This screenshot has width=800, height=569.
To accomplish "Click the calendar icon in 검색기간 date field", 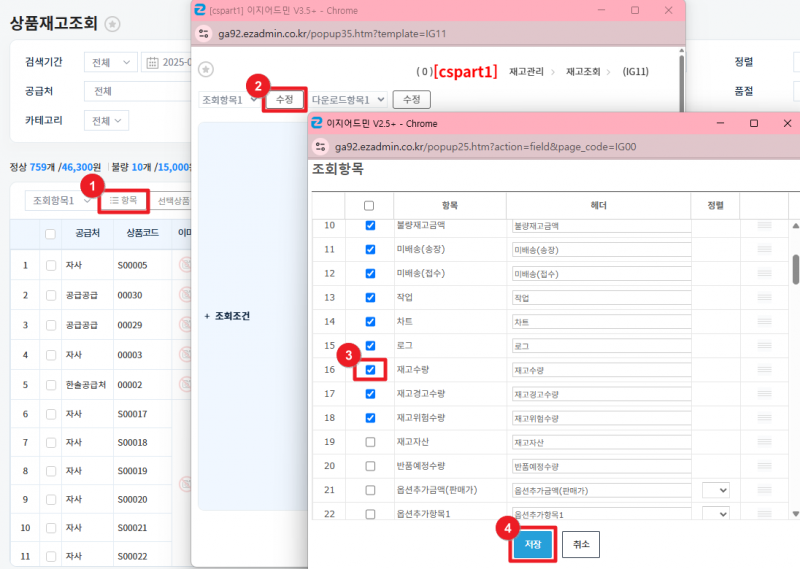I will [152, 62].
